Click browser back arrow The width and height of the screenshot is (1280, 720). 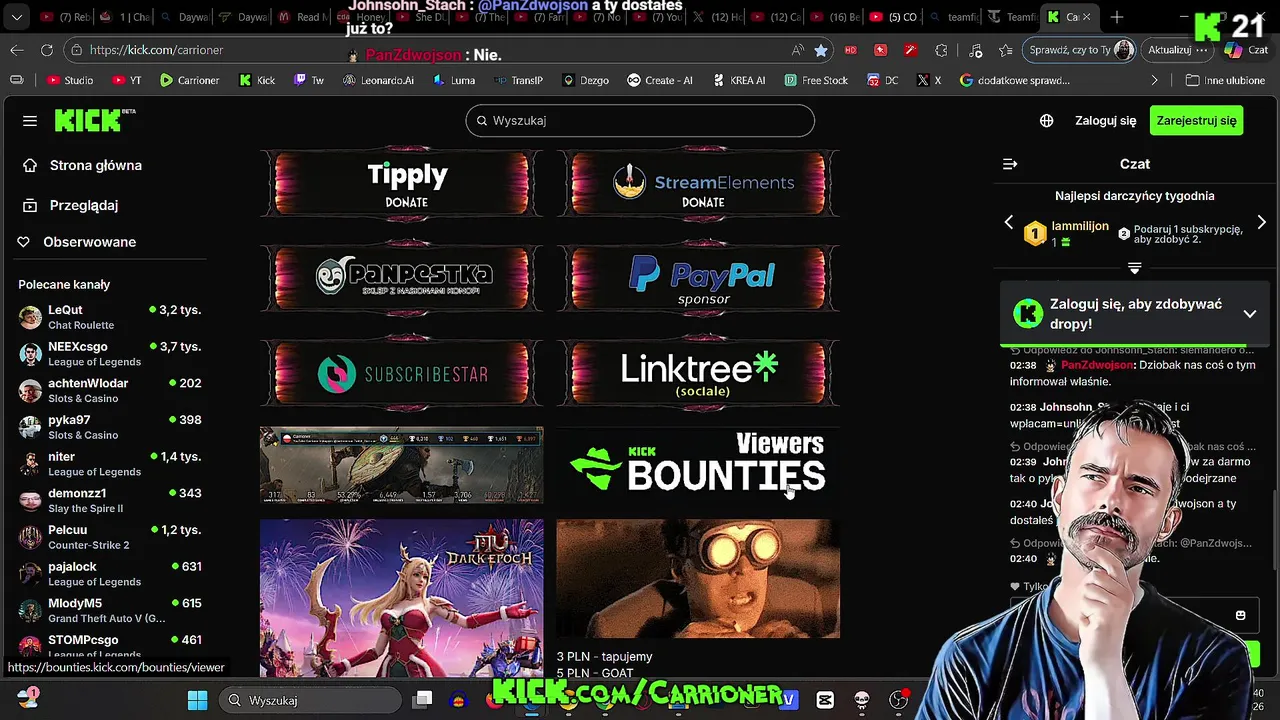tap(17, 50)
